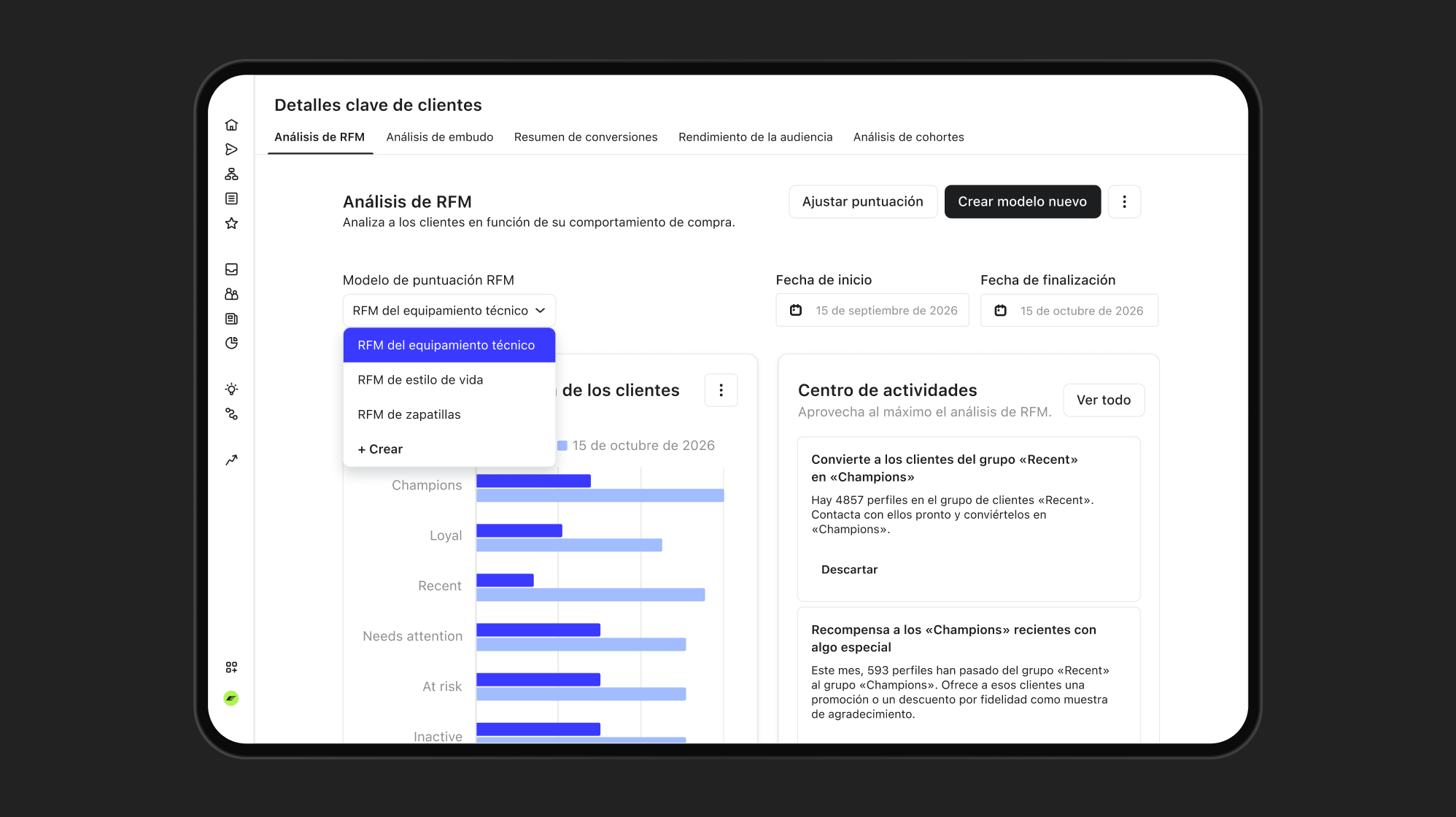1456x817 pixels.
Task: Switch to Análisis de cohortes tab
Action: point(909,137)
